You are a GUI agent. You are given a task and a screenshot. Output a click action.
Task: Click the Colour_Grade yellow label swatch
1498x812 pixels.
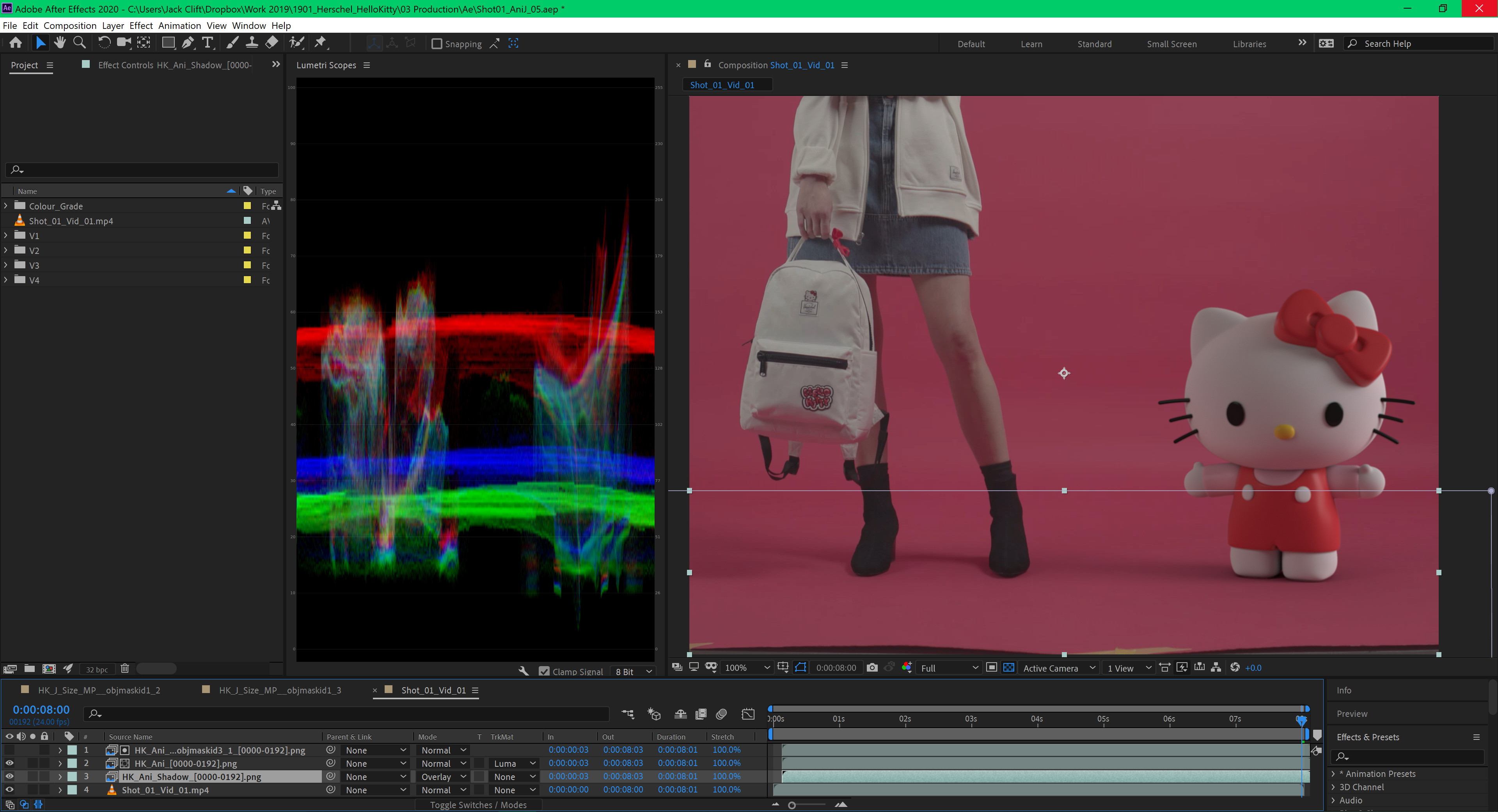coord(247,206)
